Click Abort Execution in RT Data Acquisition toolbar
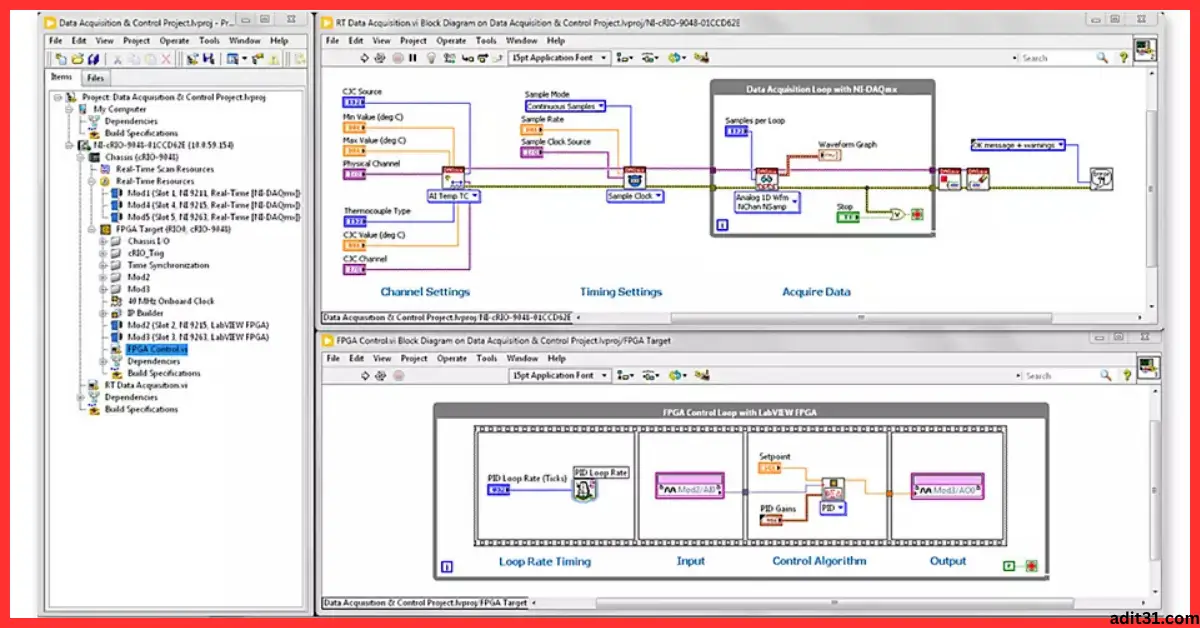This screenshot has width=1200, height=628. tap(397, 58)
